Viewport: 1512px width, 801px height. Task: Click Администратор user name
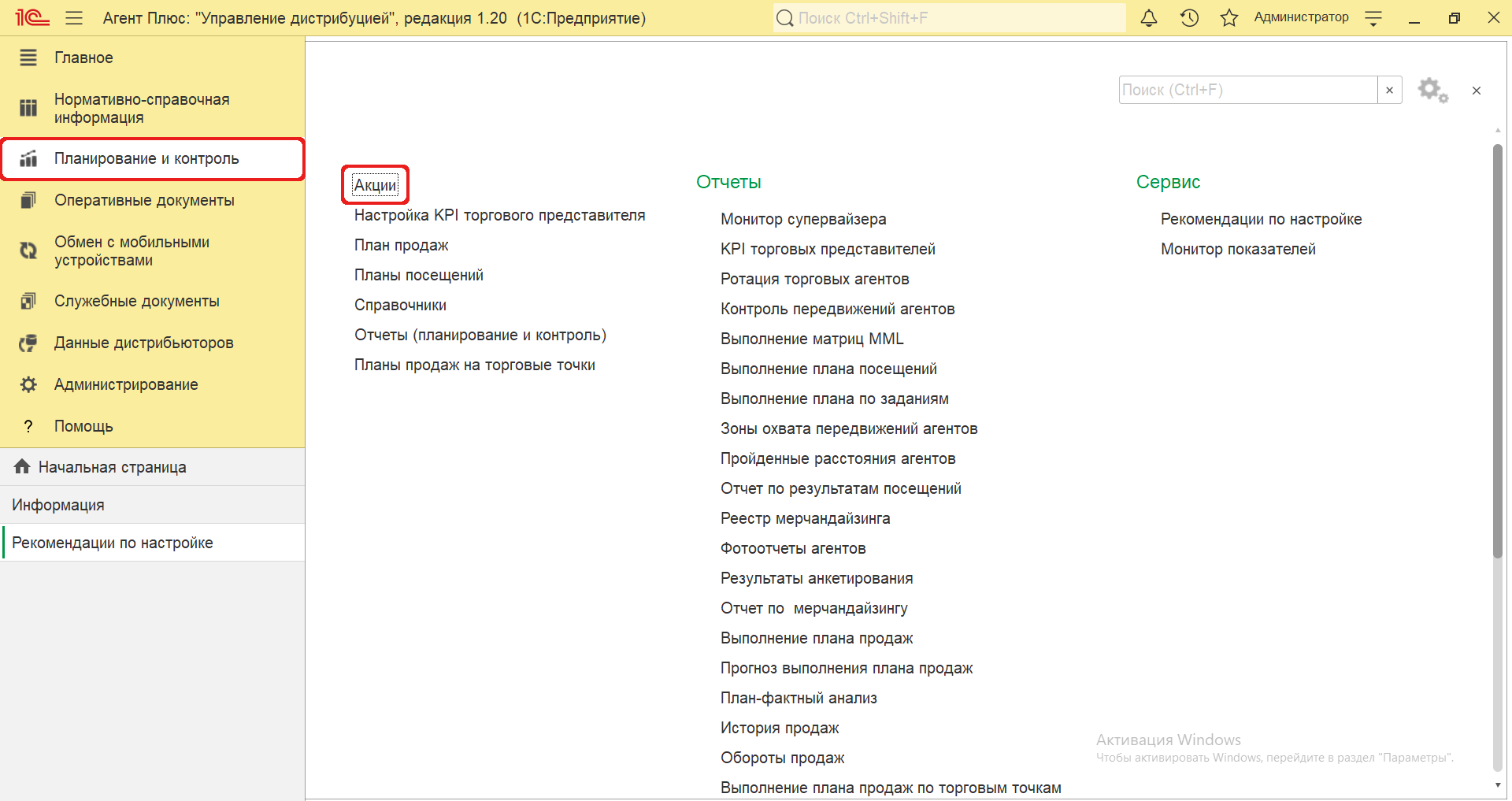pos(1301,17)
